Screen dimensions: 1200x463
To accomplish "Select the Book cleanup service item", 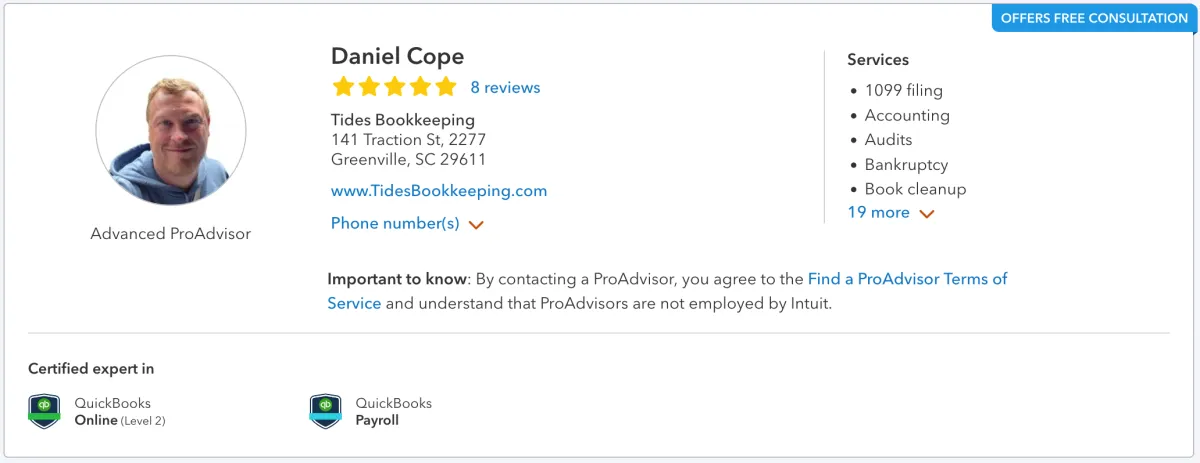I will [915, 189].
